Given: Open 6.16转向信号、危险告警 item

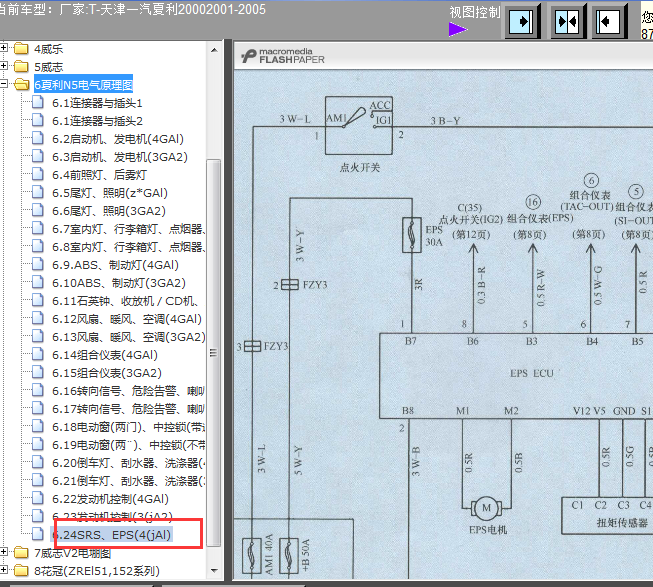Looking at the screenshot, I should click(128, 391).
